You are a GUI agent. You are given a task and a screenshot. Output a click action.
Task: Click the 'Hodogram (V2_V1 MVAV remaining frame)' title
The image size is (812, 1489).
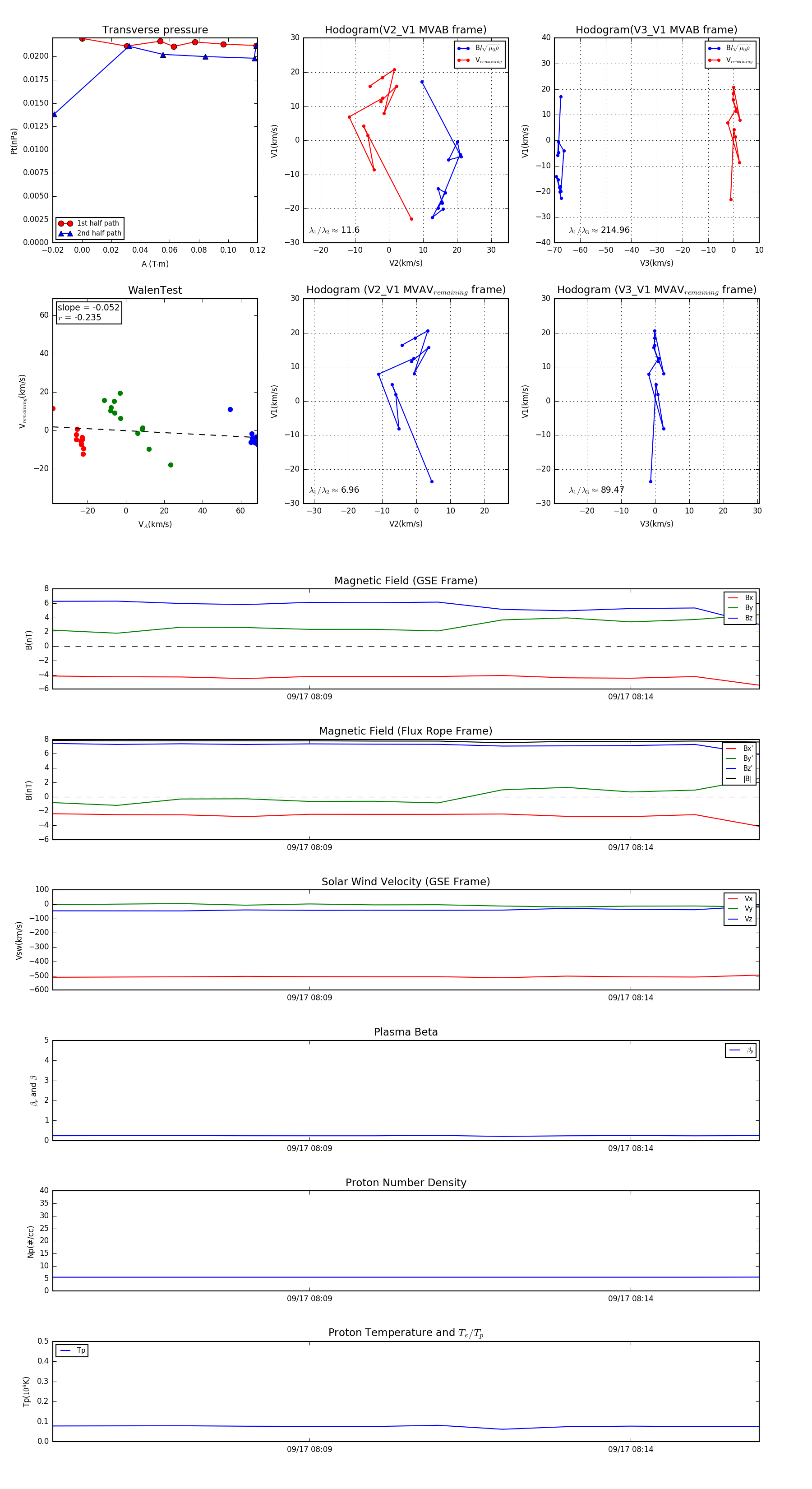[x=406, y=290]
